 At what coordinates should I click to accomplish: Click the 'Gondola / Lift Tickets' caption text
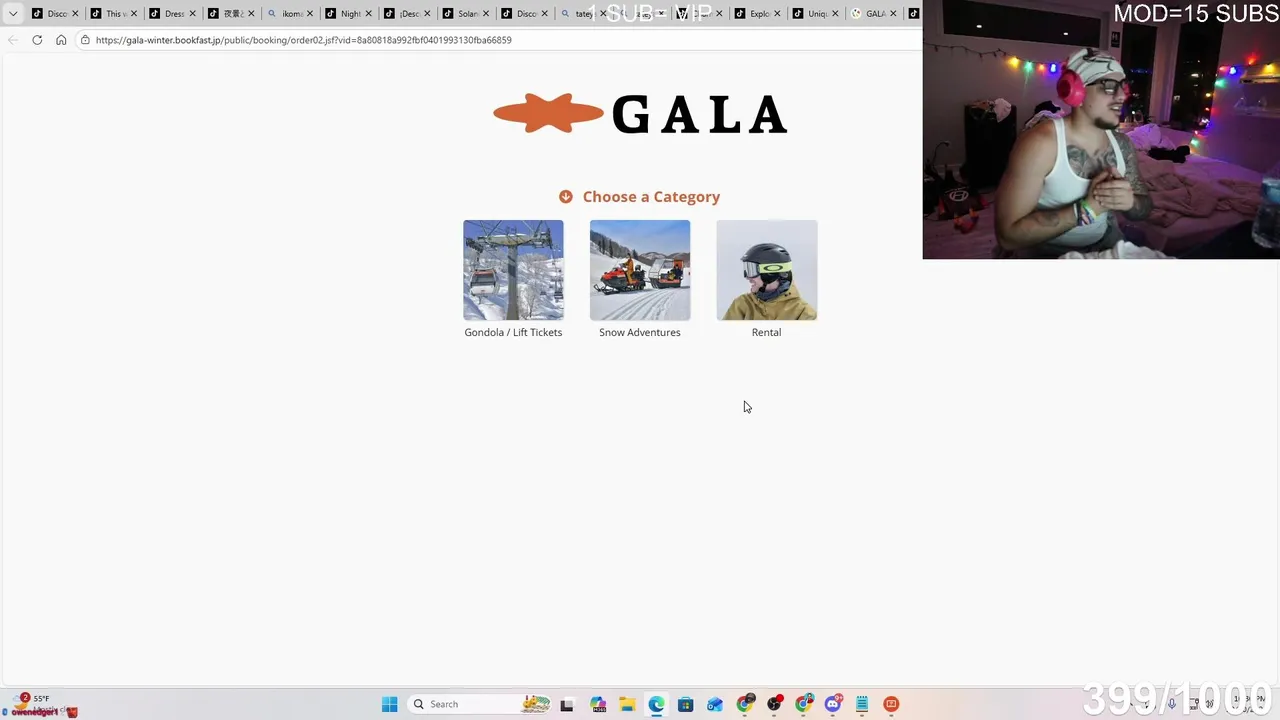(x=513, y=332)
